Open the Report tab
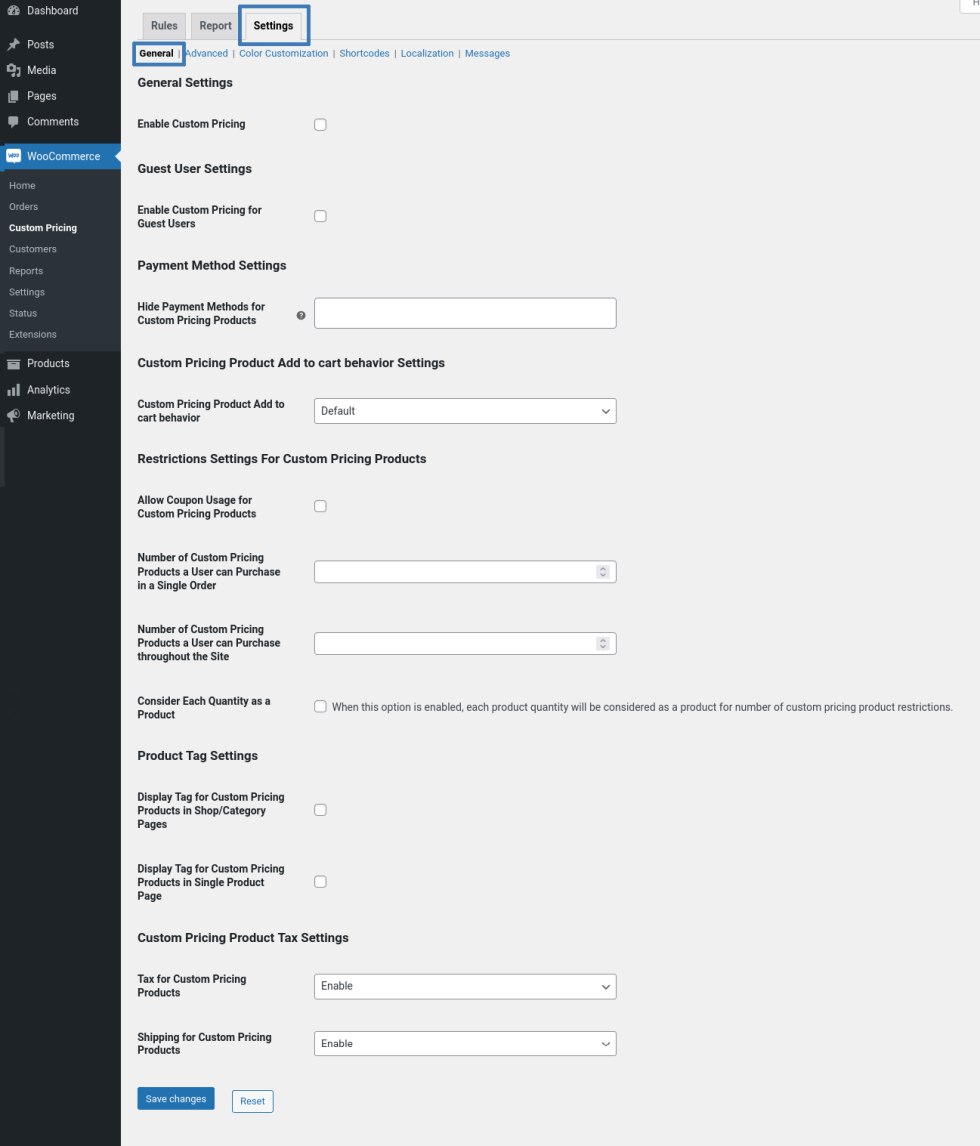Image resolution: width=980 pixels, height=1146 pixels. point(215,26)
